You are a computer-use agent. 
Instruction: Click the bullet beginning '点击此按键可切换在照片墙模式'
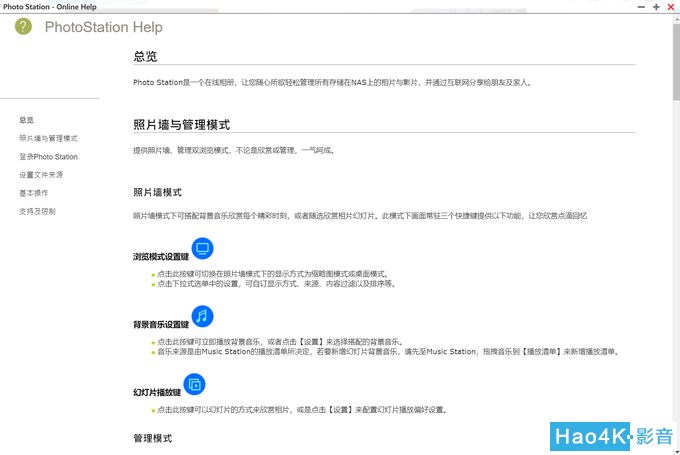point(273,274)
